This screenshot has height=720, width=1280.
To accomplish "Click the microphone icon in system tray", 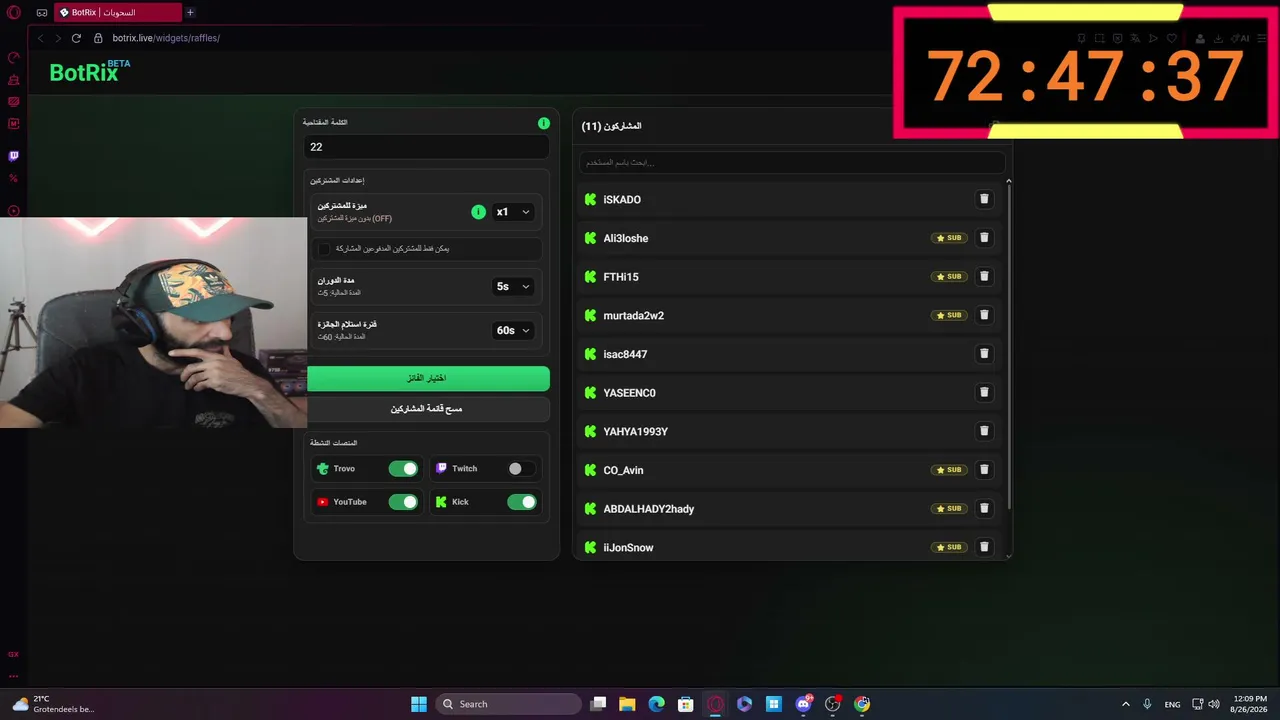I will pos(1147,704).
